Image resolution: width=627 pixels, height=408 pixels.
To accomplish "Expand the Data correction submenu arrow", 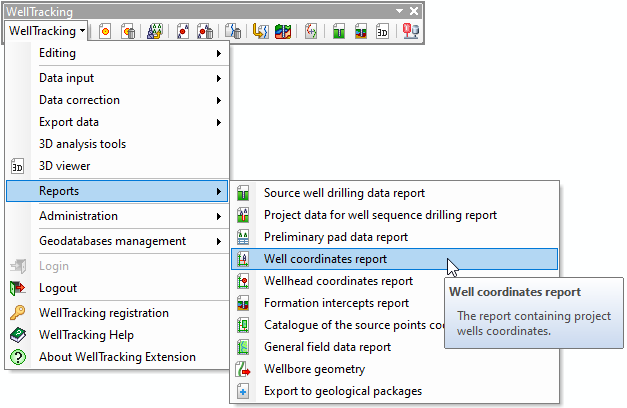I will (x=219, y=100).
